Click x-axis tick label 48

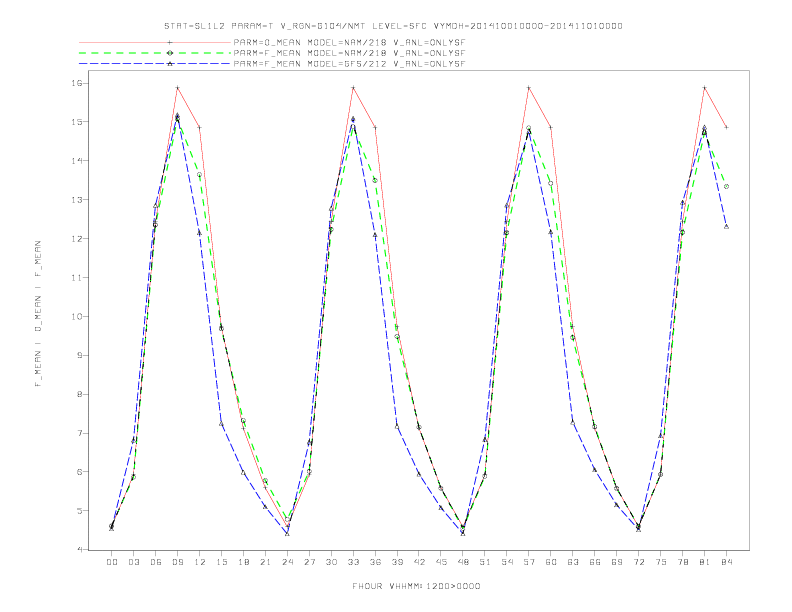point(463,562)
